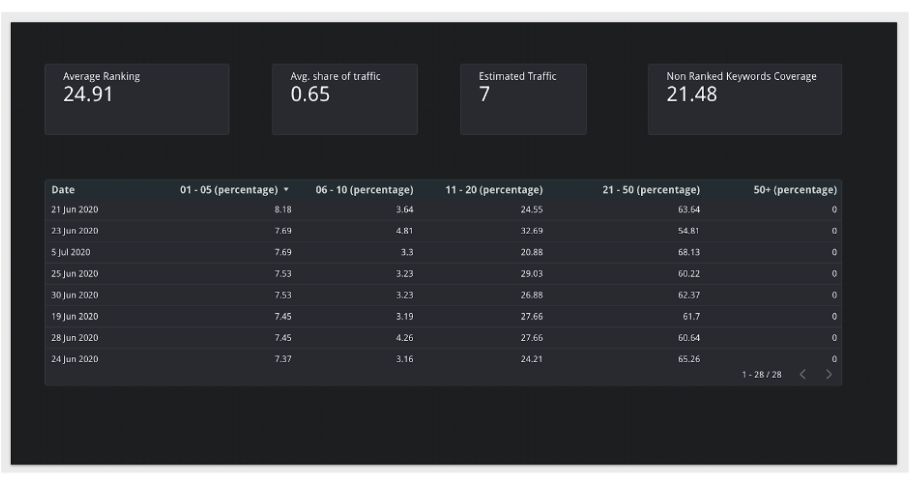Select the Avg. share of traffic scorecard

344,99
